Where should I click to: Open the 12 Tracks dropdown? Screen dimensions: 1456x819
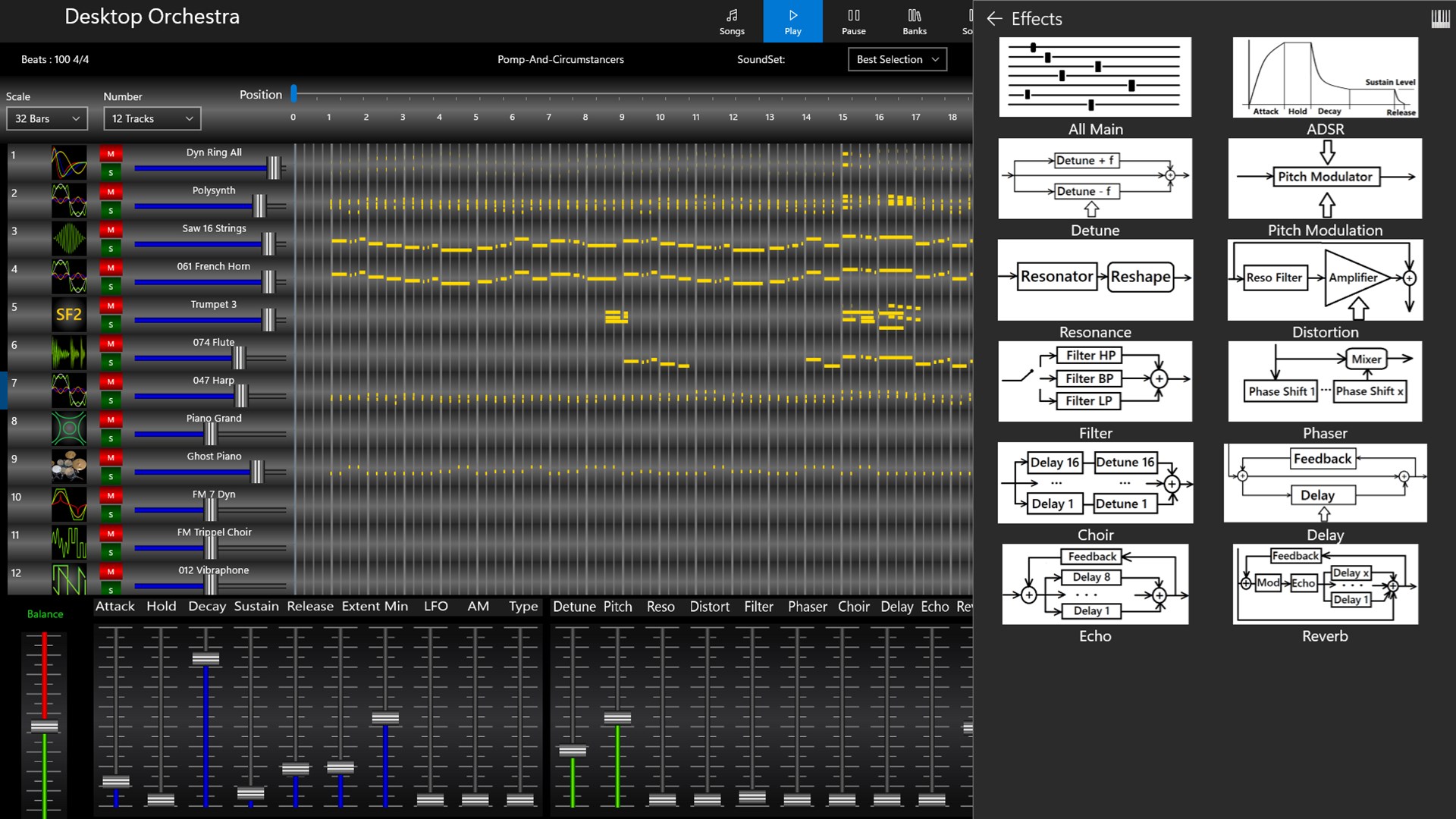pos(152,118)
